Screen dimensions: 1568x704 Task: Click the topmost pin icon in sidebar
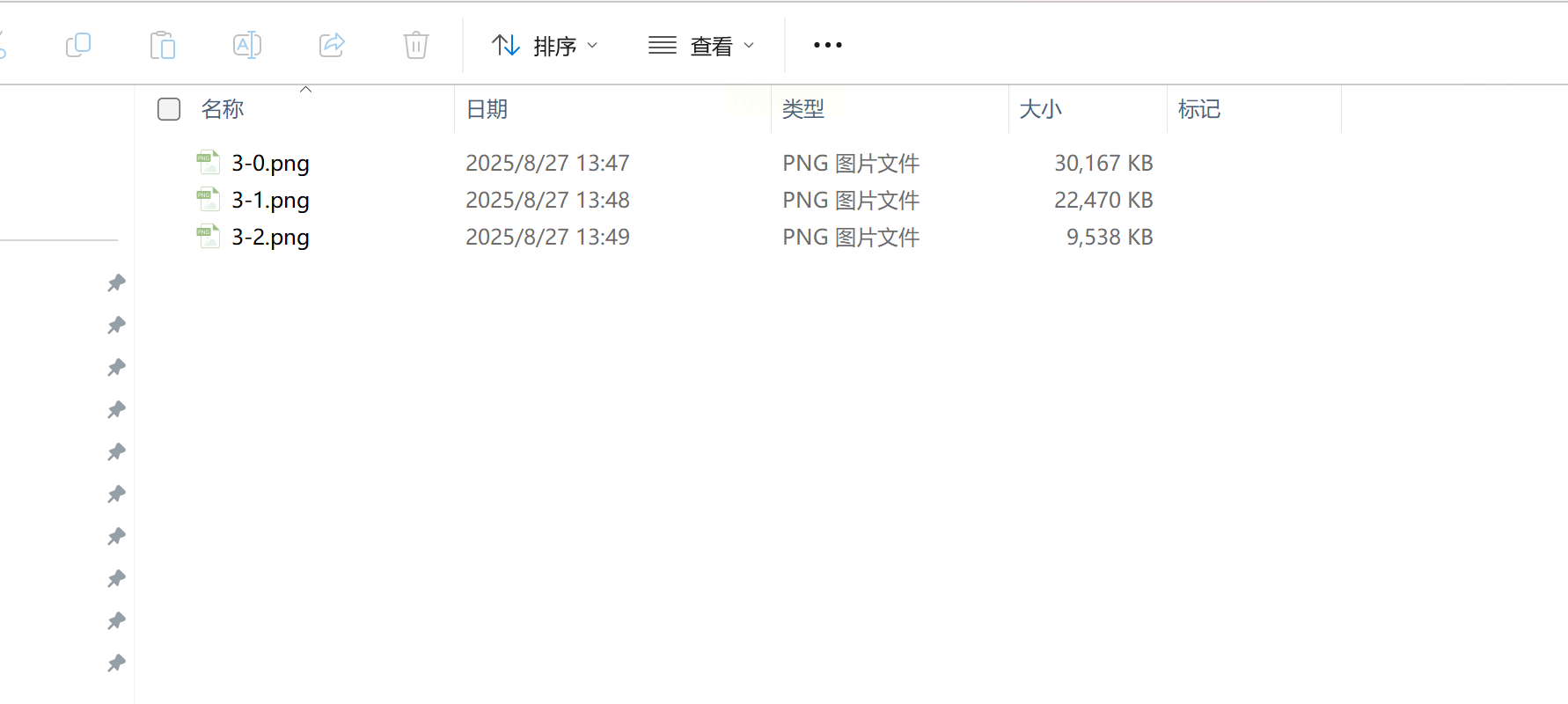tap(116, 283)
